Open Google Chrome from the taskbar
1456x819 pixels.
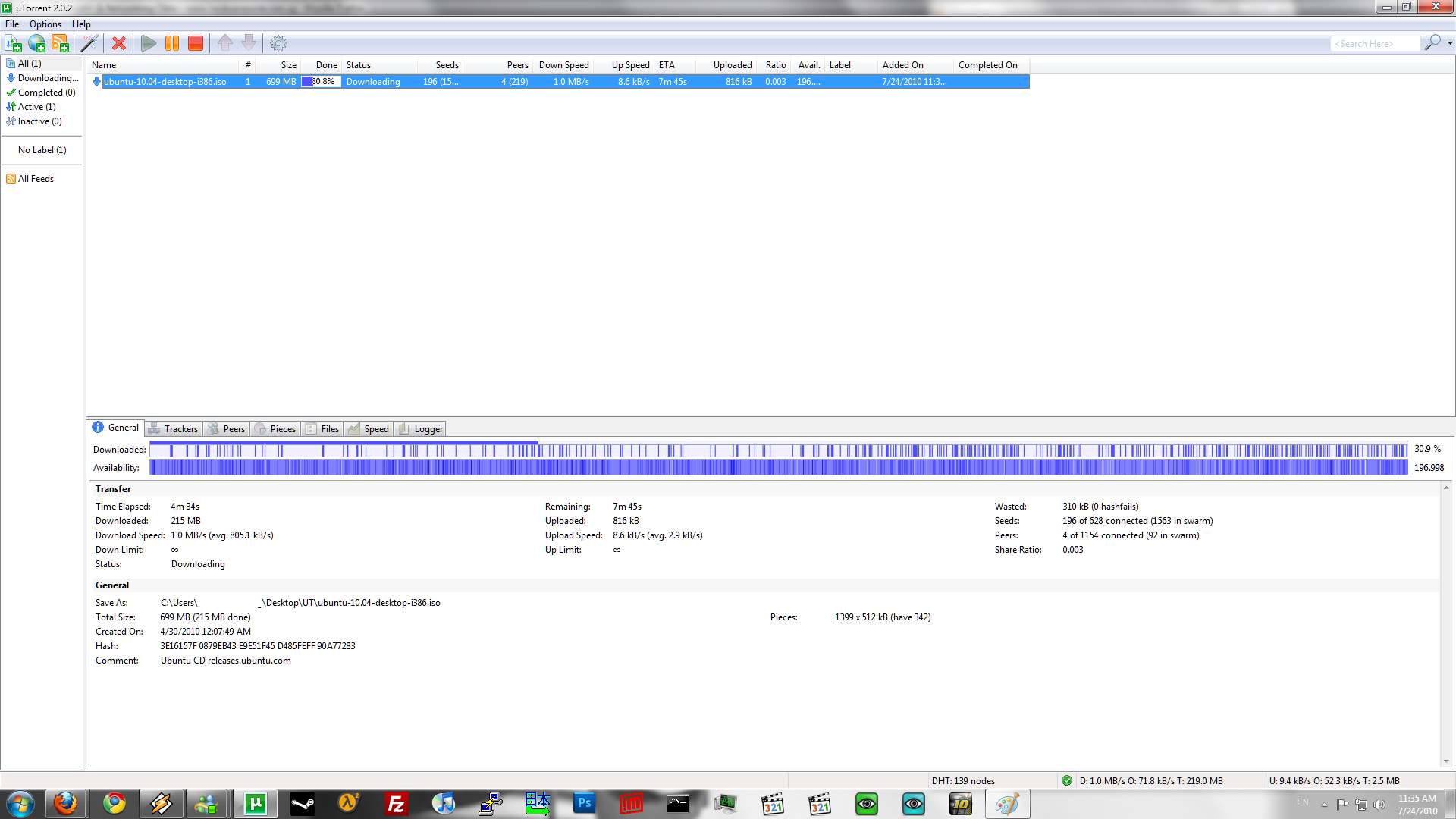[x=115, y=804]
